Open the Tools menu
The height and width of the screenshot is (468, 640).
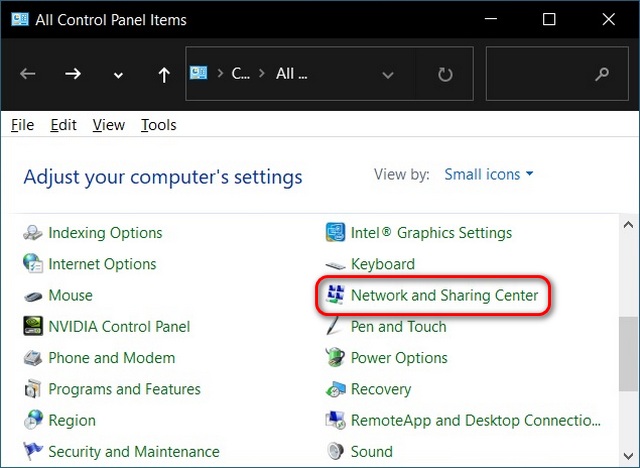tap(158, 125)
